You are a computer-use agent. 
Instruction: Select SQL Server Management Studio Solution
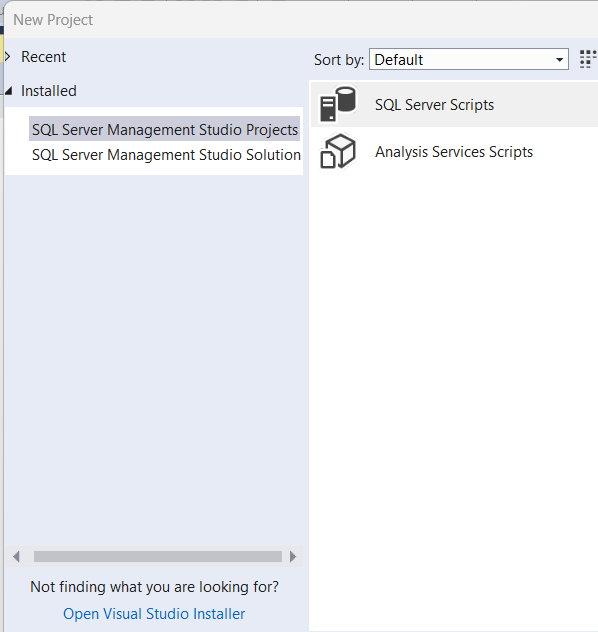click(x=166, y=155)
